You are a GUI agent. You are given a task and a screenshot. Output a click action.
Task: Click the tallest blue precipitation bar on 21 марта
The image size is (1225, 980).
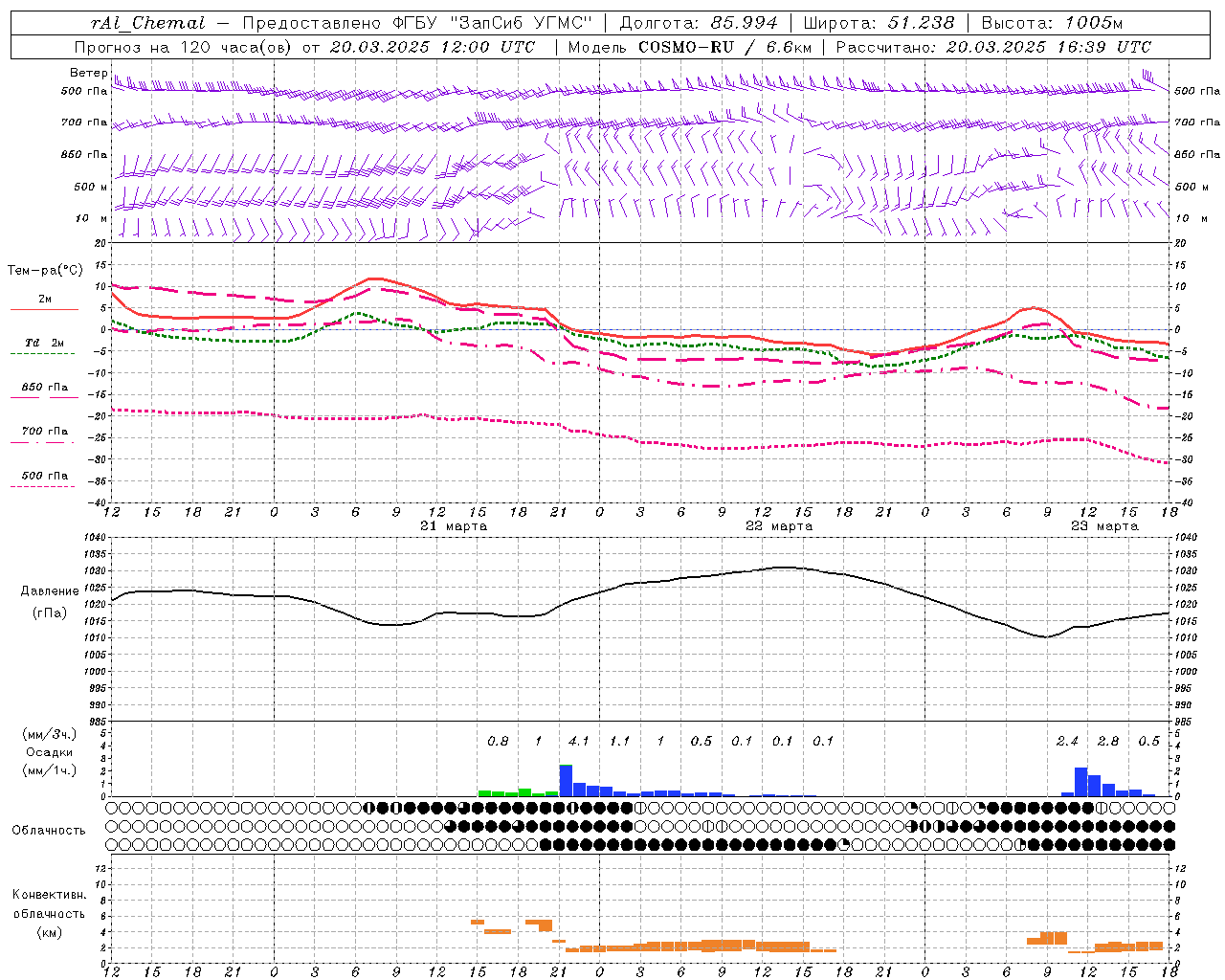(x=566, y=781)
